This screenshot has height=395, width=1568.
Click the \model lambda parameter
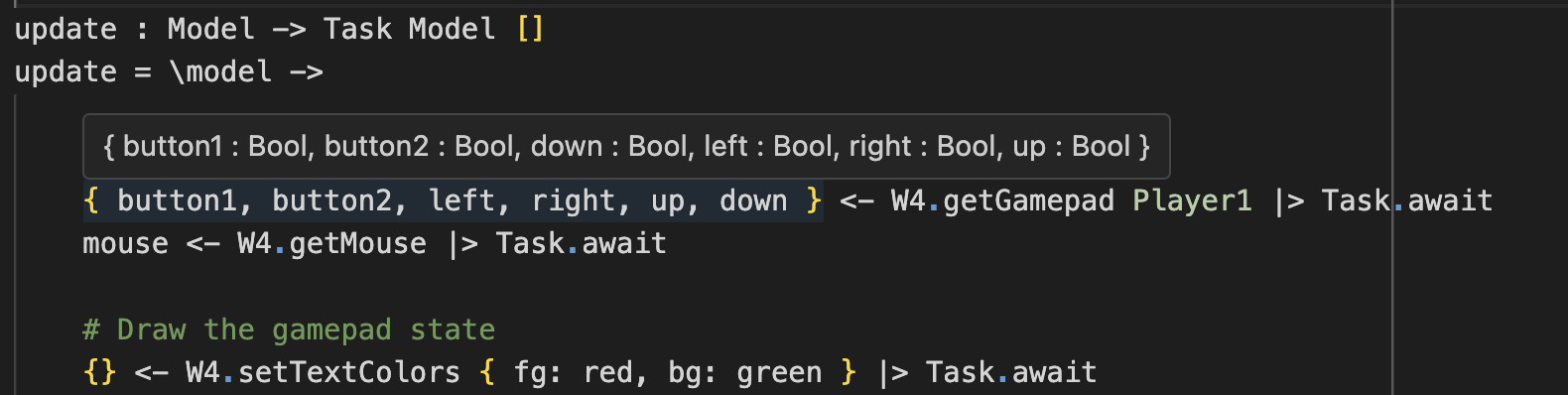tap(220, 71)
